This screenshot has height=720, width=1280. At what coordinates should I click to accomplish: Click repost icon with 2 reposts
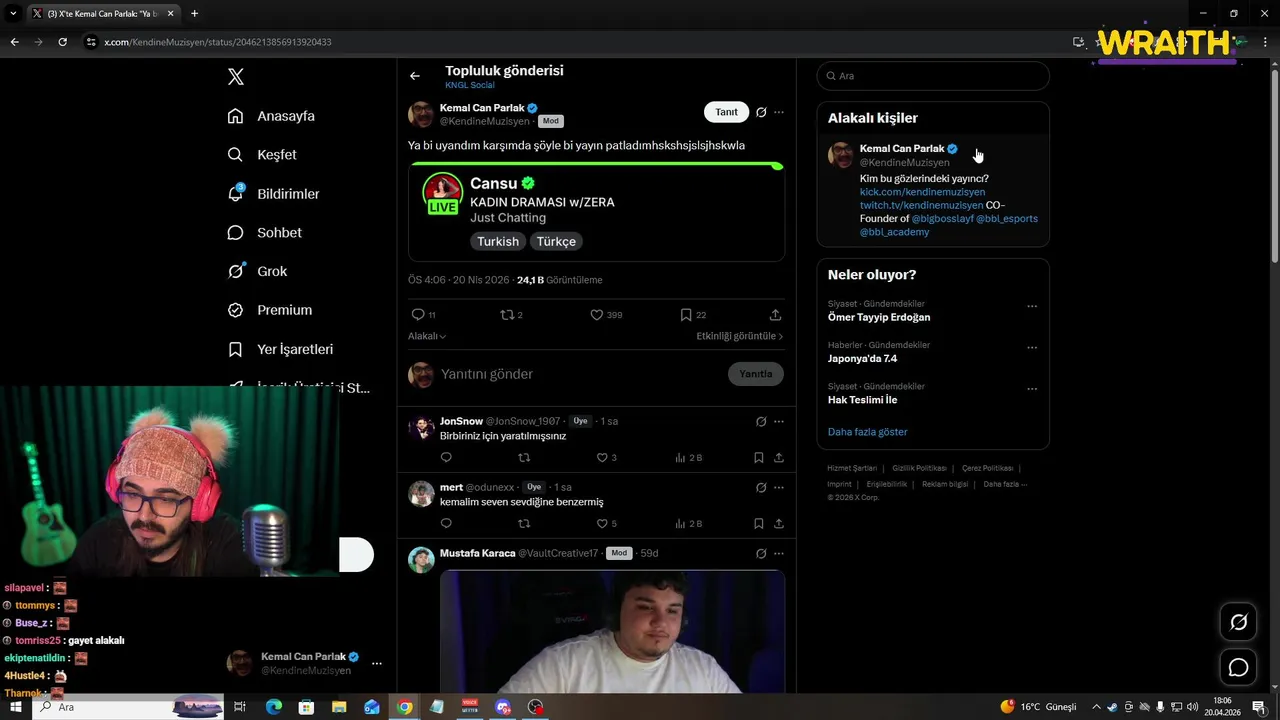[x=511, y=315]
